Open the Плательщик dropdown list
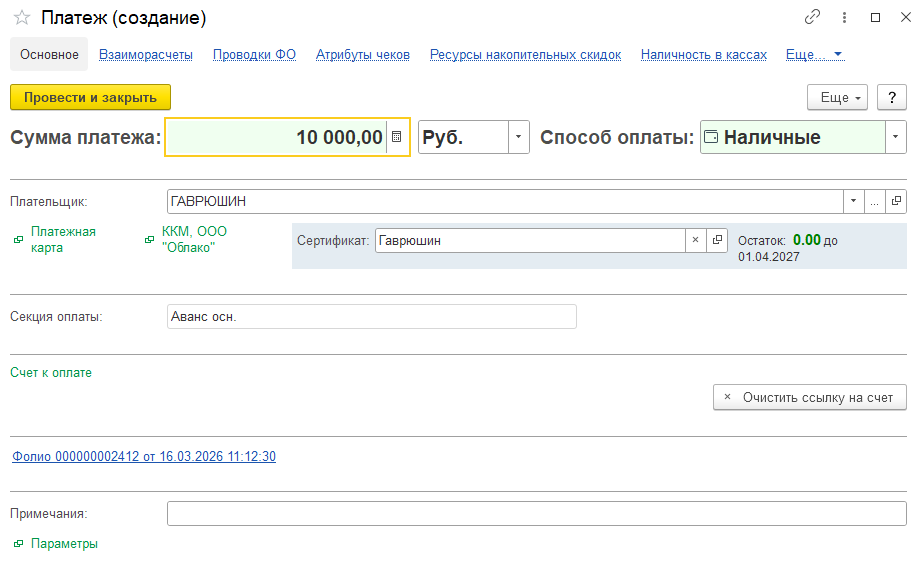Image resolution: width=922 pixels, height=561 pixels. click(853, 201)
